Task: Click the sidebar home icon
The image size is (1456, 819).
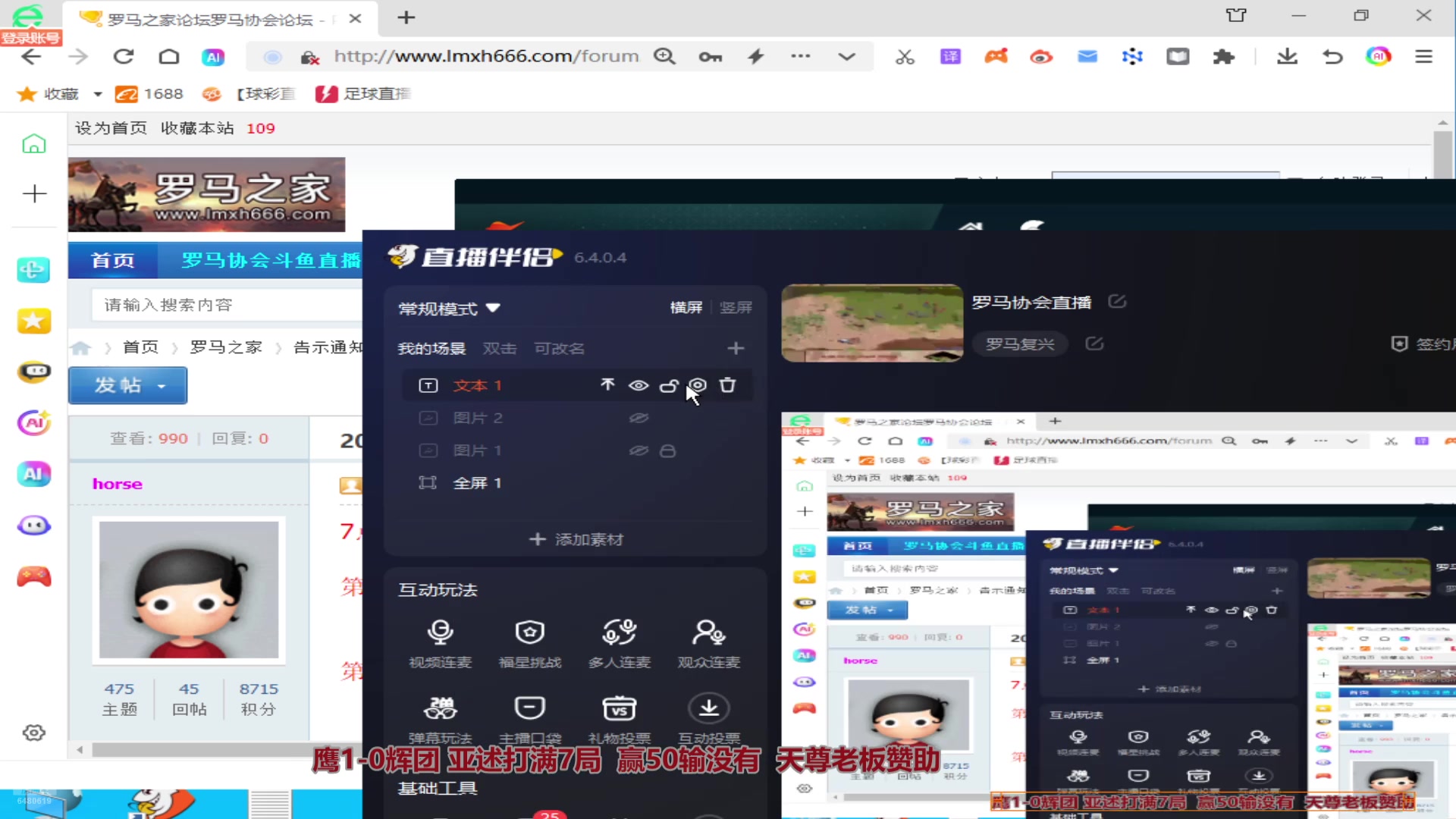Action: point(34,144)
